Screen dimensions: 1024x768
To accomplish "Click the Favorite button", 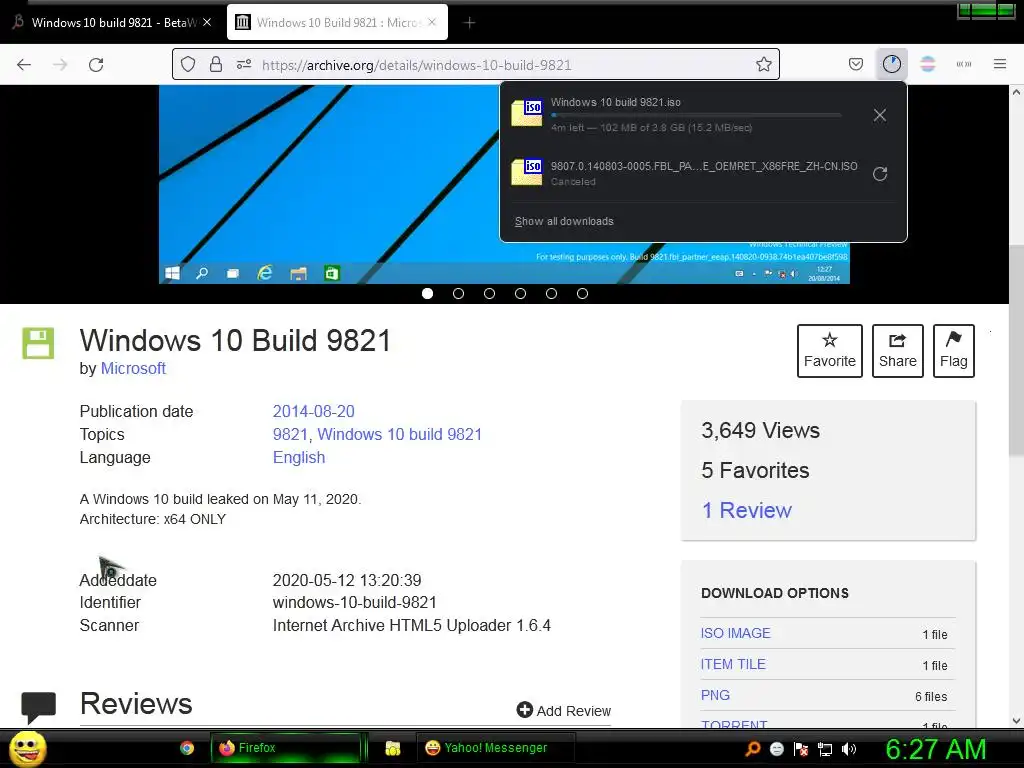I will pyautogui.click(x=829, y=351).
